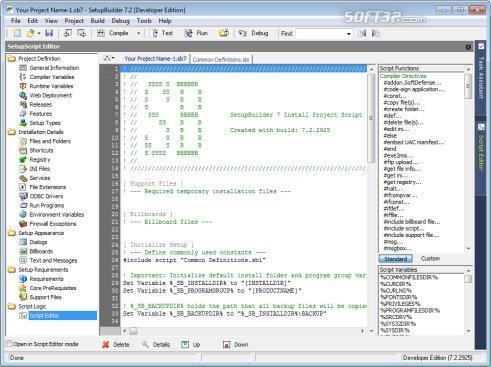This screenshot has height=367, width=491.
Task: Open the Debug menu
Action: (120, 21)
